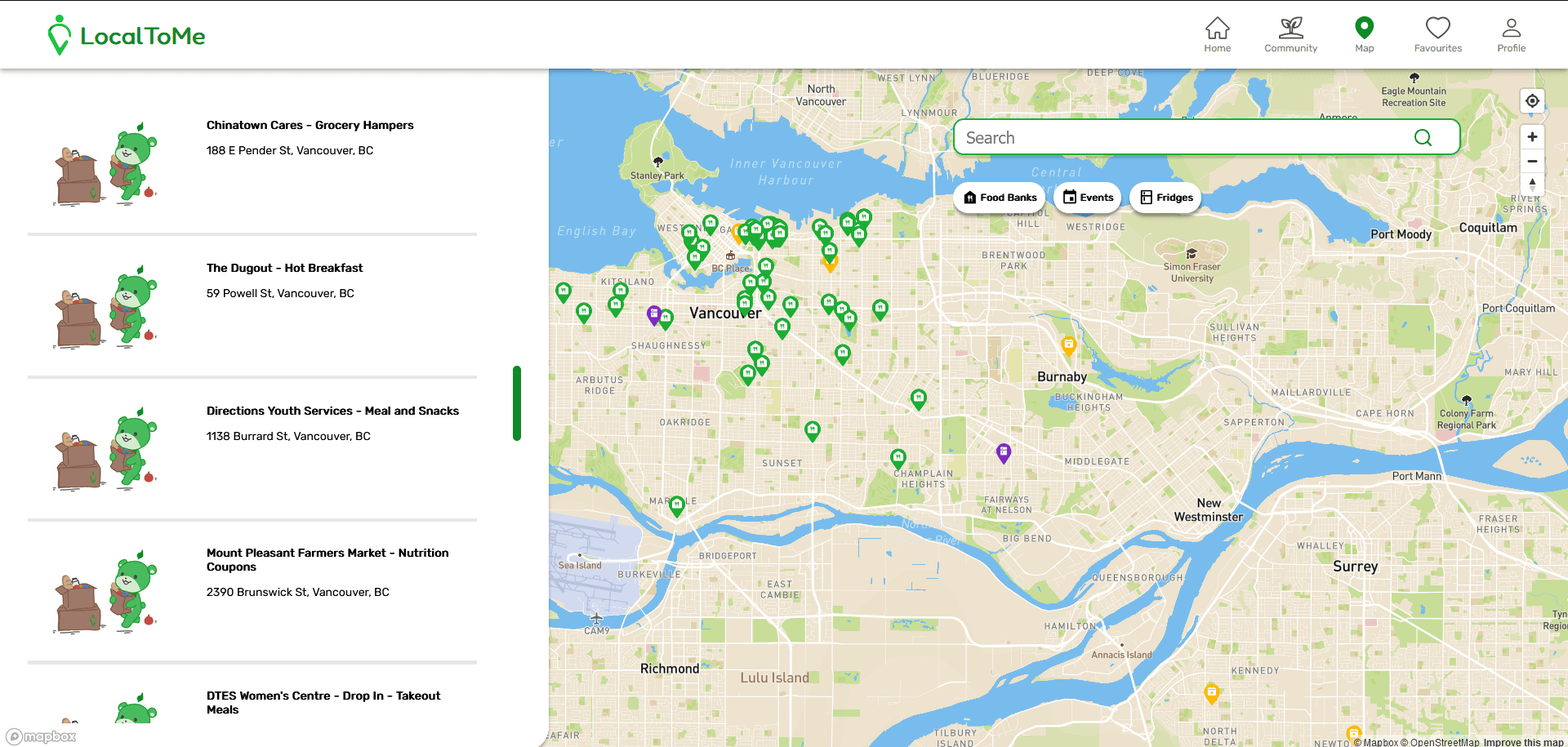
Task: Reset map bearing with compass button
Action: pos(1532,183)
